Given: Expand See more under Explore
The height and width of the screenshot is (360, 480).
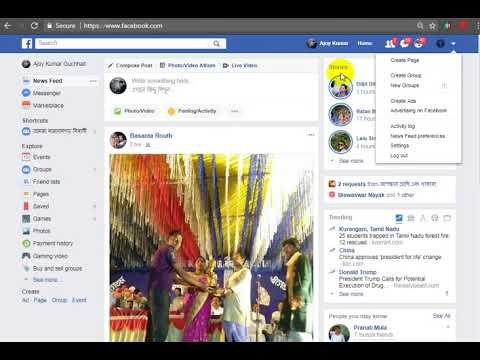Looking at the screenshot, I should click(x=45, y=280).
